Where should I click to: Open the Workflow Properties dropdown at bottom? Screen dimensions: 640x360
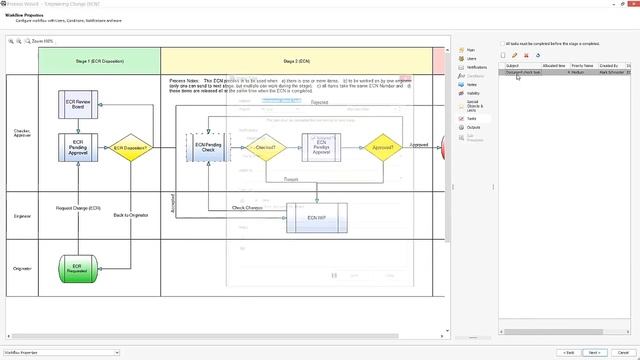coord(61,352)
